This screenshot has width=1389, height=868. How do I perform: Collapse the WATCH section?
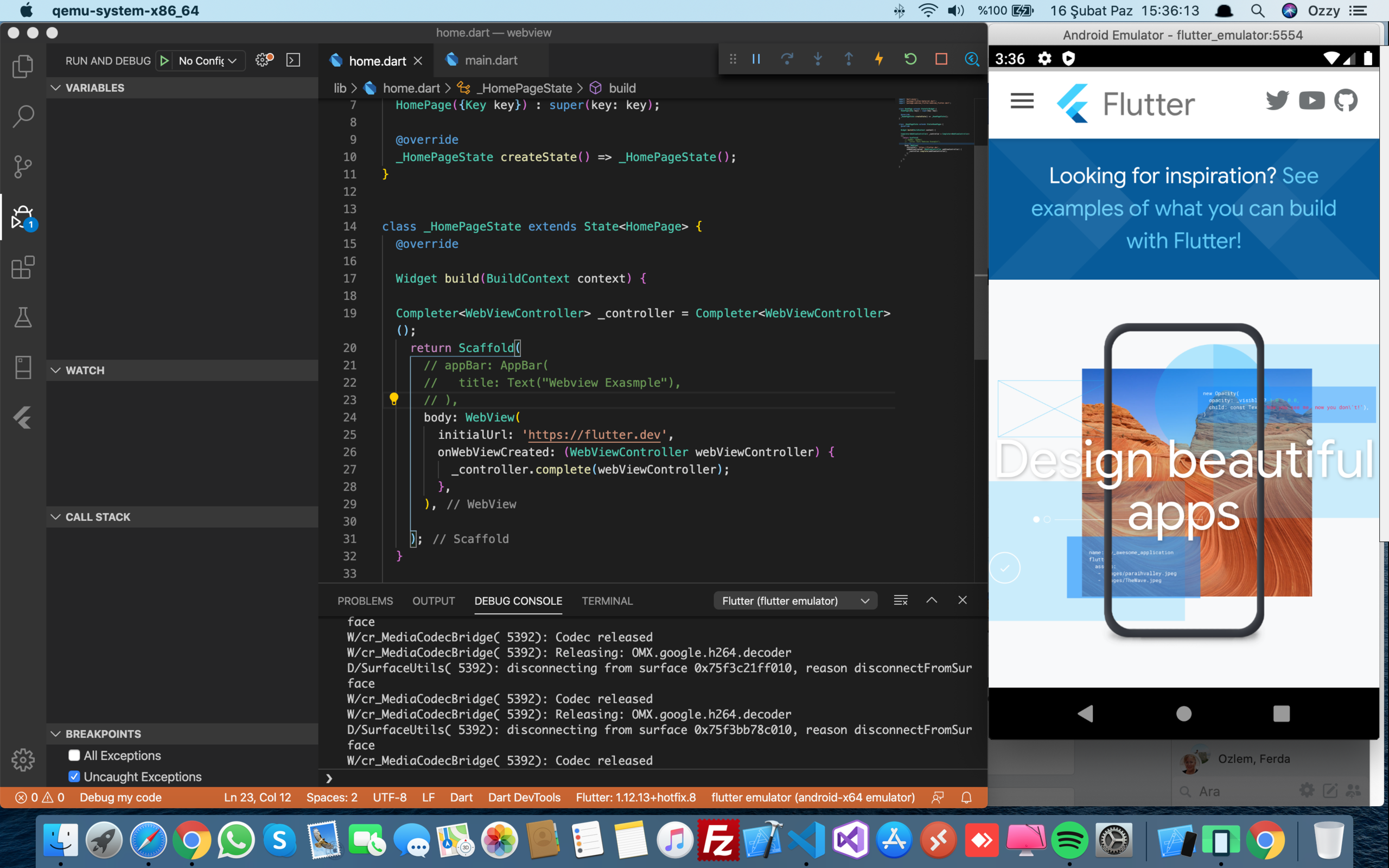click(182, 371)
